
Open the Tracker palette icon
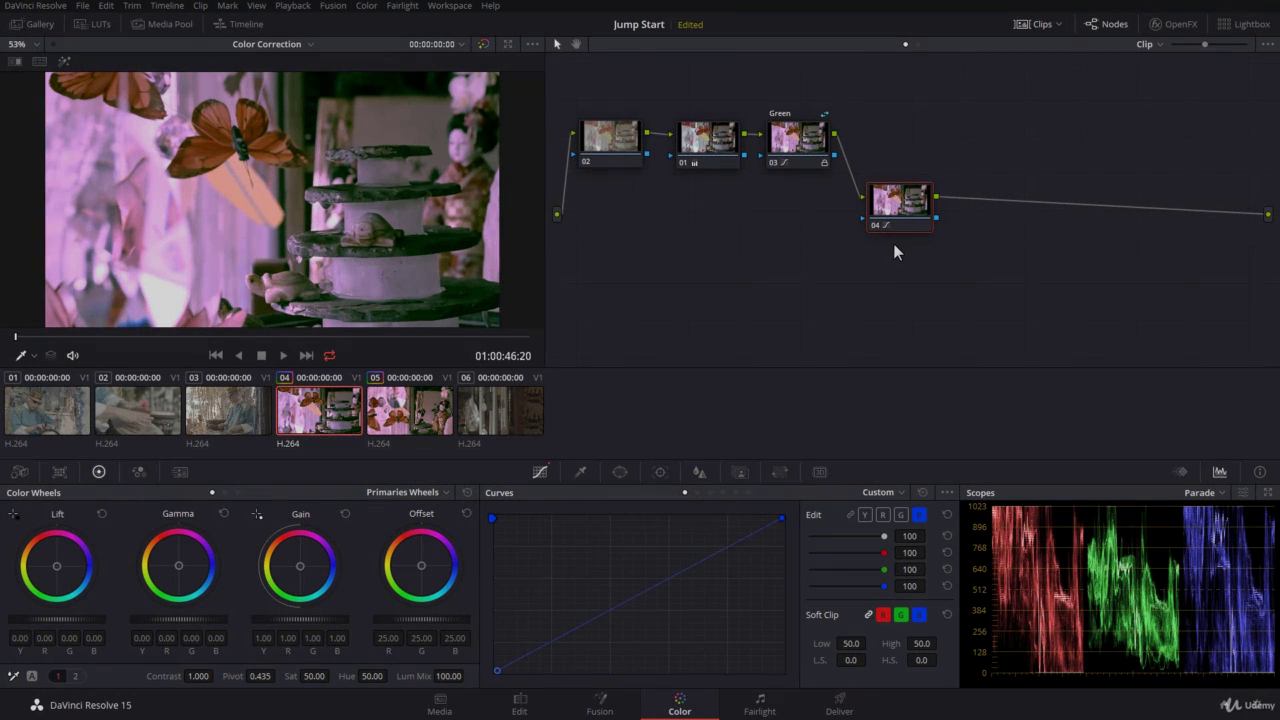[x=660, y=472]
